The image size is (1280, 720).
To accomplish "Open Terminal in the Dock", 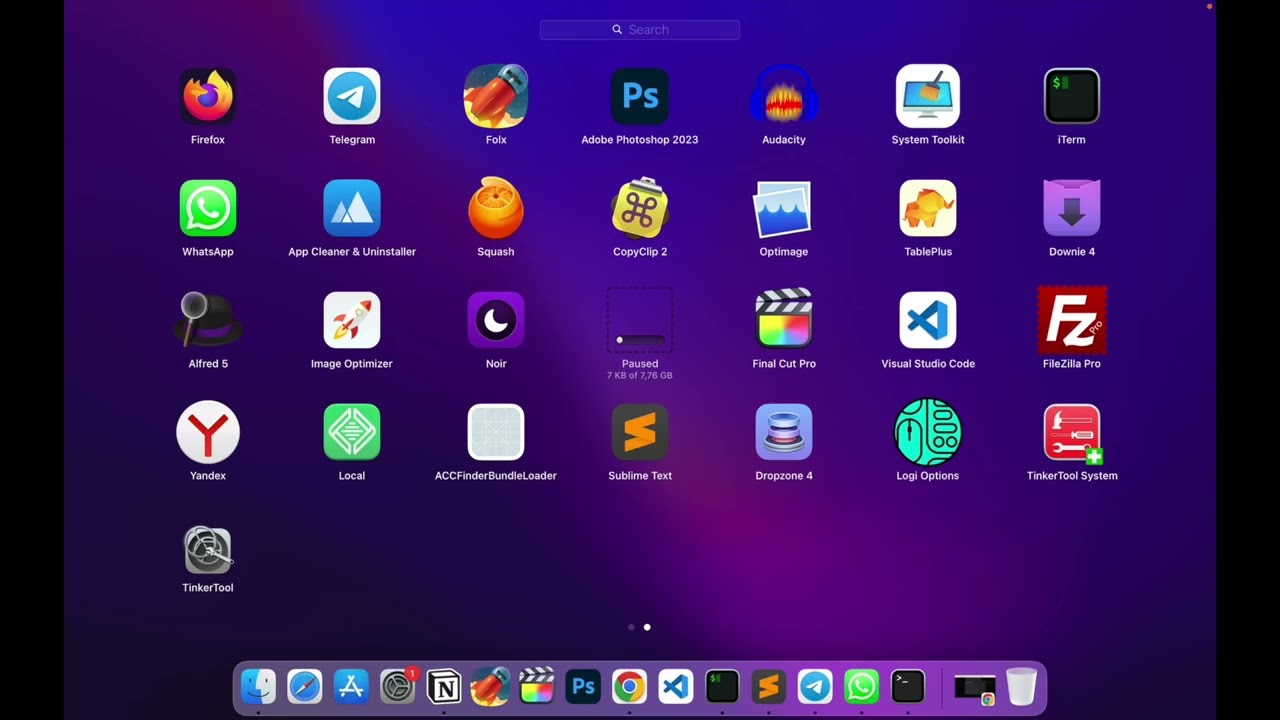I will tap(908, 687).
